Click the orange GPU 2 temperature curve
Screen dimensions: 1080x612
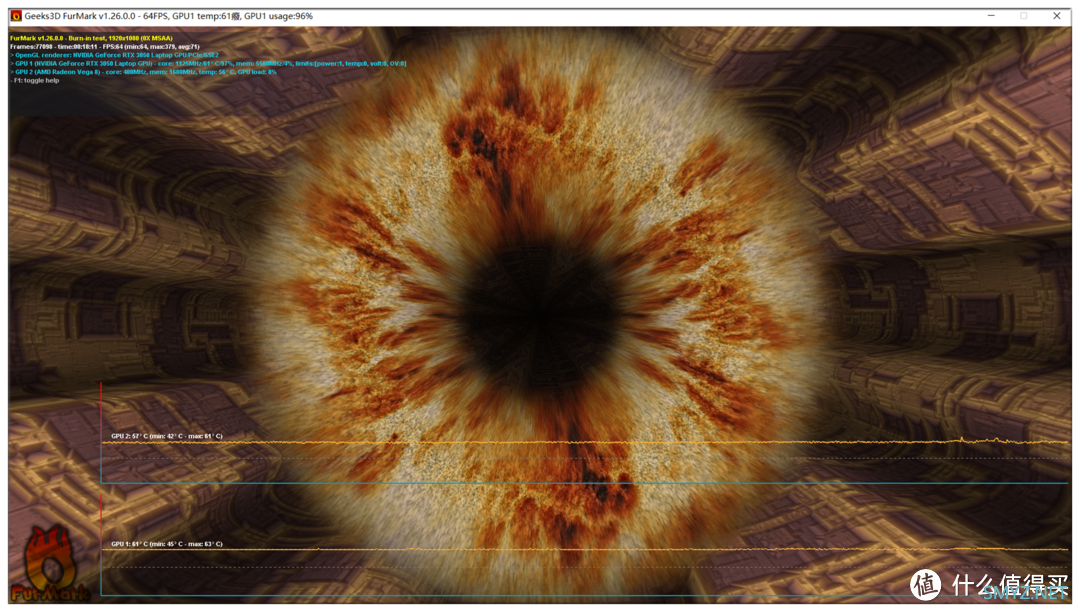click(x=600, y=442)
